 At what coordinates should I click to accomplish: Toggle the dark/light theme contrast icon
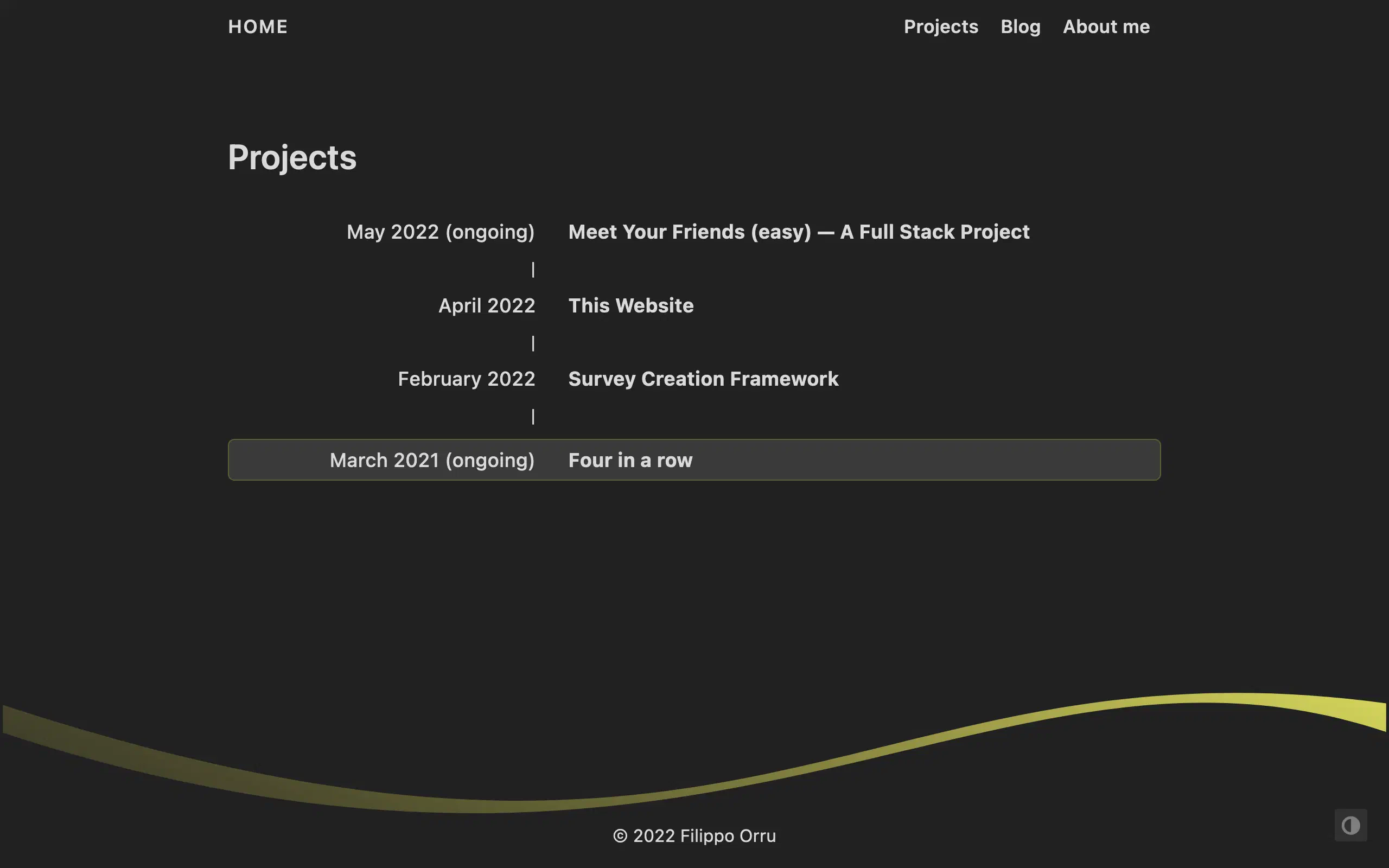tap(1350, 826)
